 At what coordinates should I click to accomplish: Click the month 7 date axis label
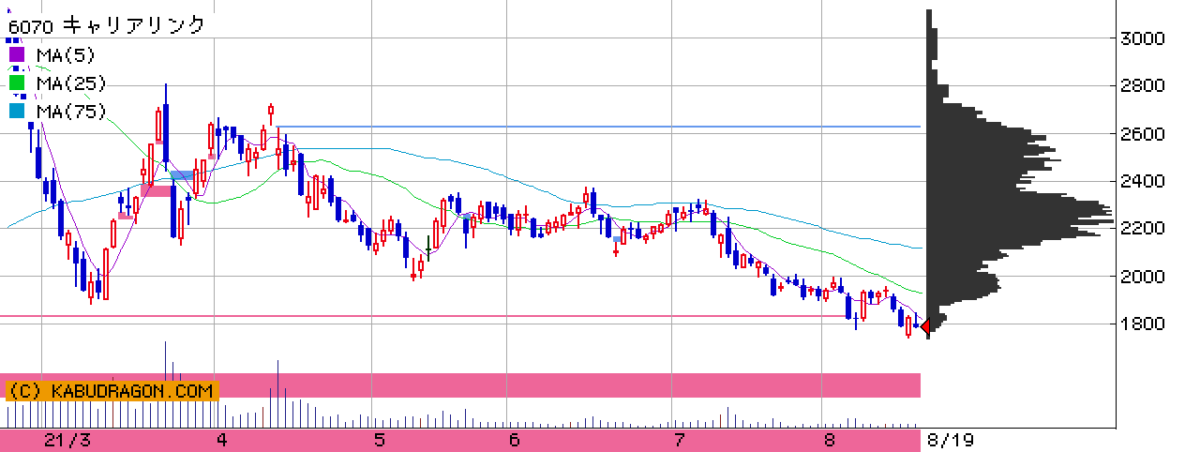(x=679, y=440)
